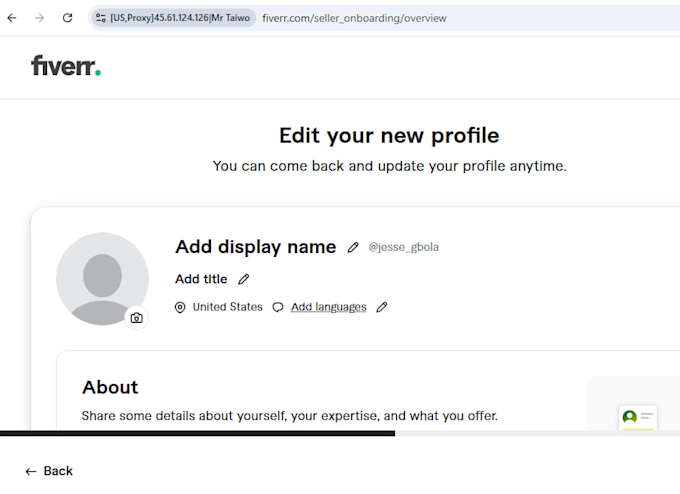
Task: Edit display name with pencil icon
Action: 353,247
